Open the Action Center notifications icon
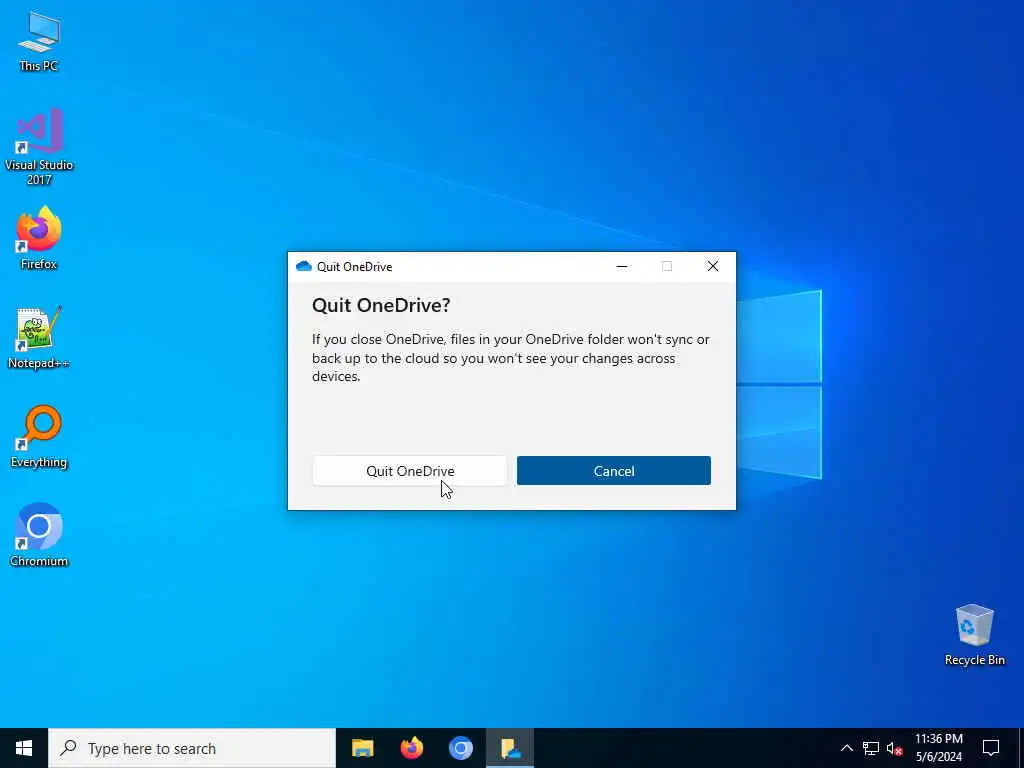The image size is (1024, 768). 991,748
